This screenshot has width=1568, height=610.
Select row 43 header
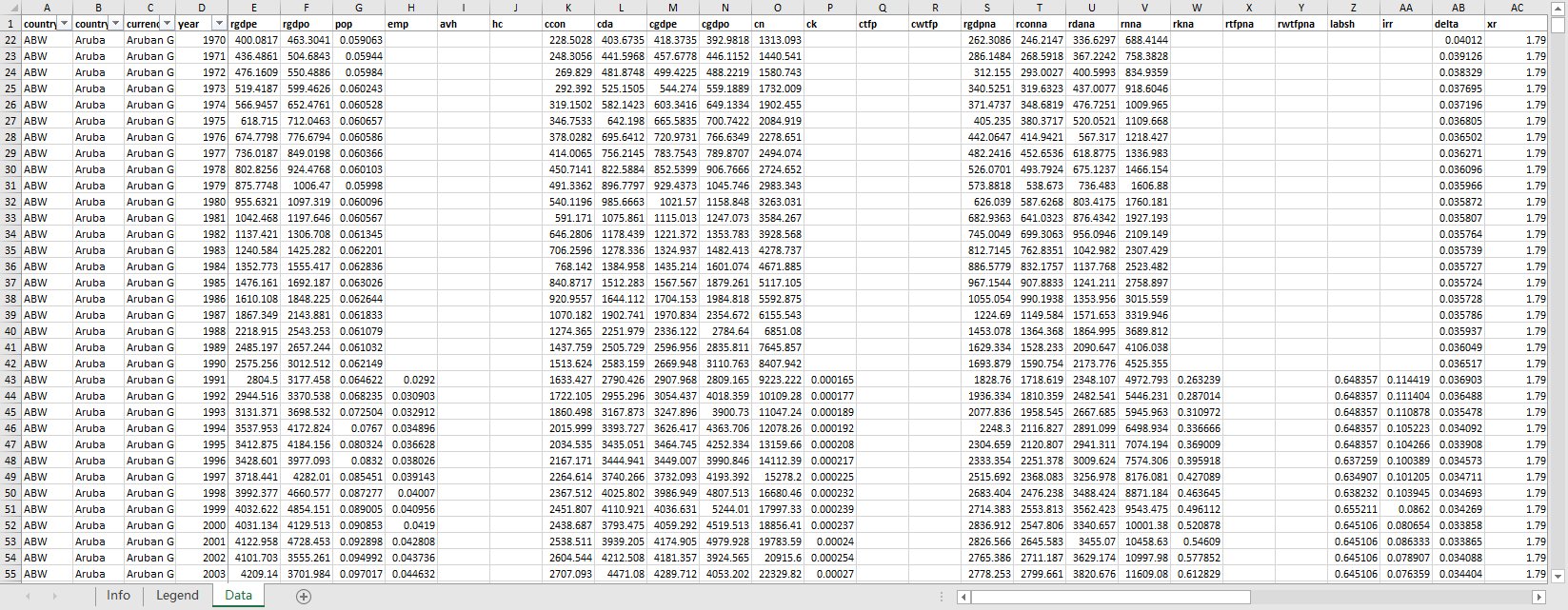pyautogui.click(x=10, y=380)
